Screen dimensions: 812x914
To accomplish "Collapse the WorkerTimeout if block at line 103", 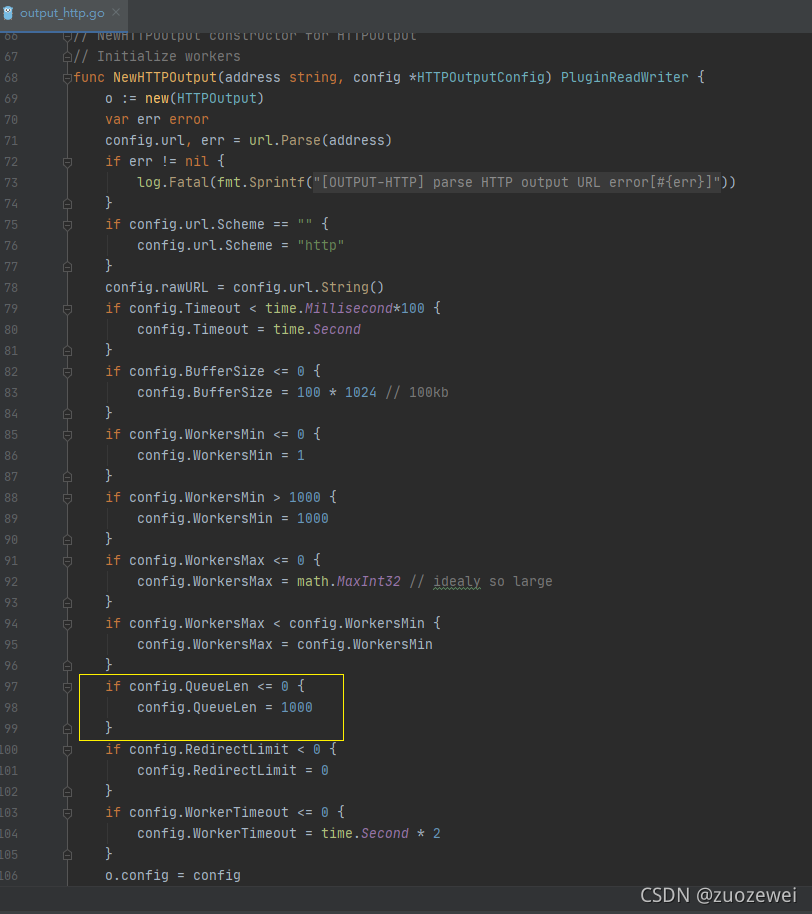I will [x=68, y=813].
